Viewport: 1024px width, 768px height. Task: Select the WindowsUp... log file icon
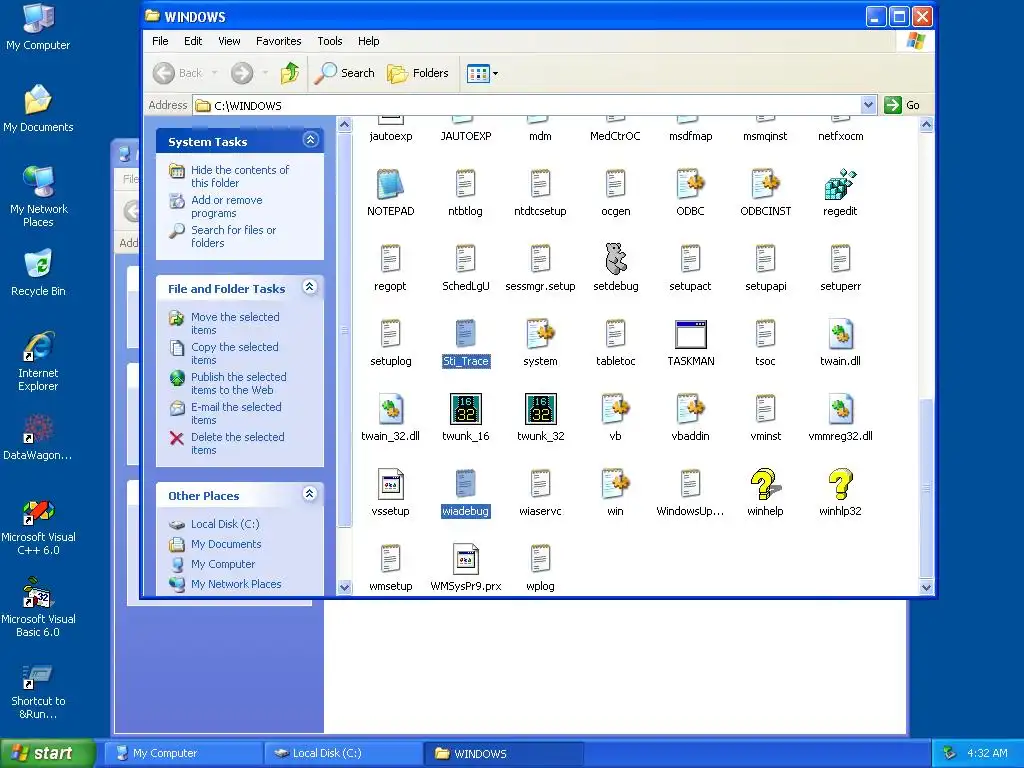pos(690,485)
